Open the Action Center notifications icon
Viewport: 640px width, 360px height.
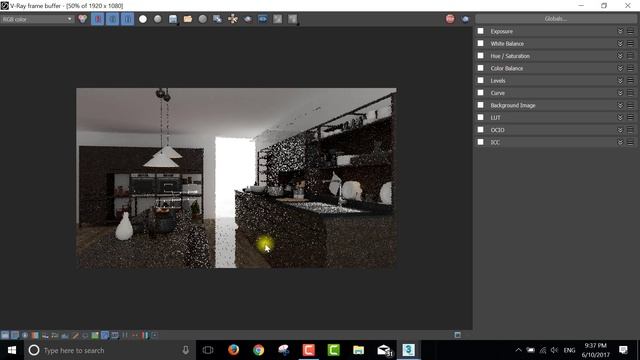(x=623, y=350)
